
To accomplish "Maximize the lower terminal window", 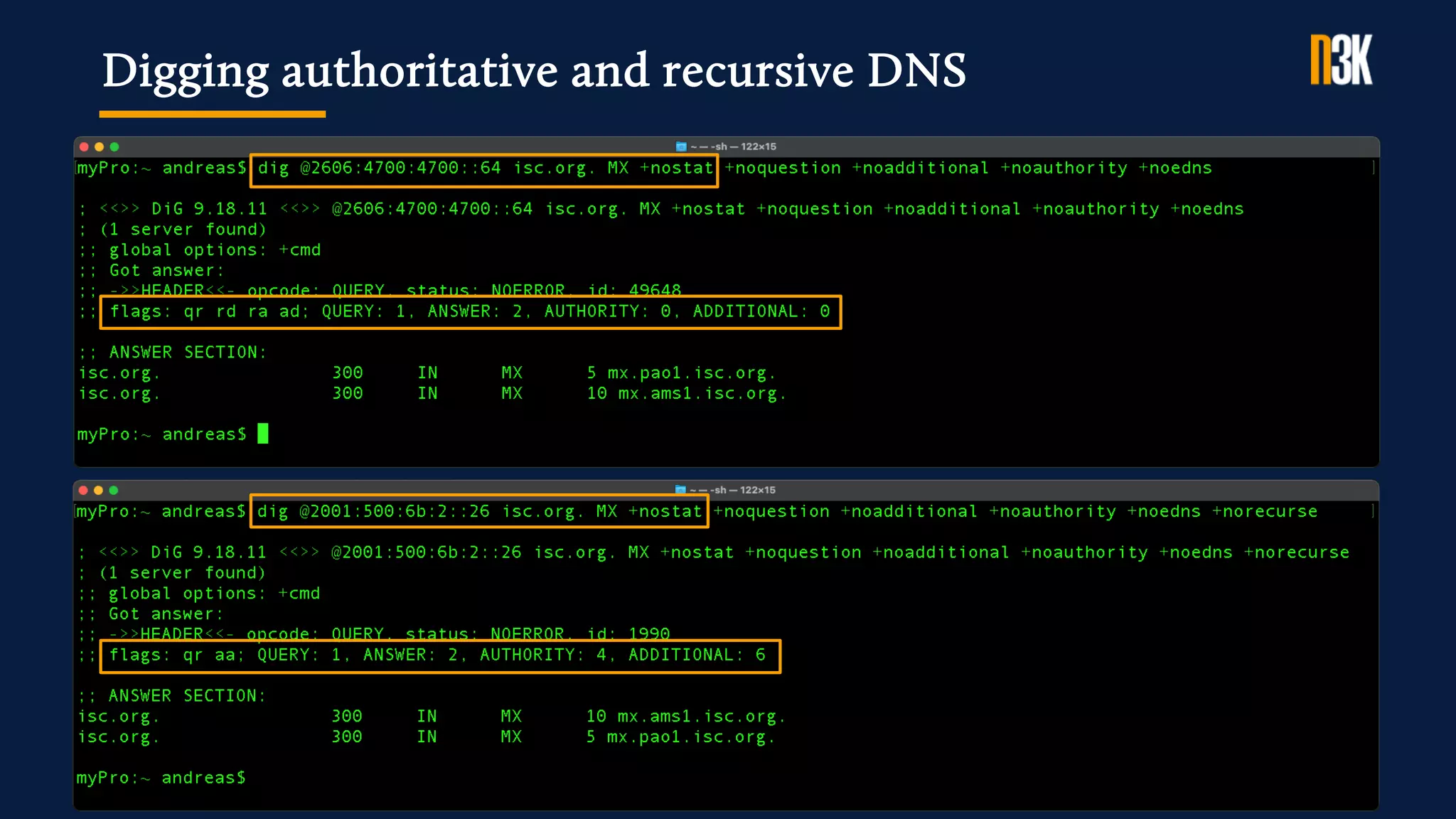I will point(114,490).
